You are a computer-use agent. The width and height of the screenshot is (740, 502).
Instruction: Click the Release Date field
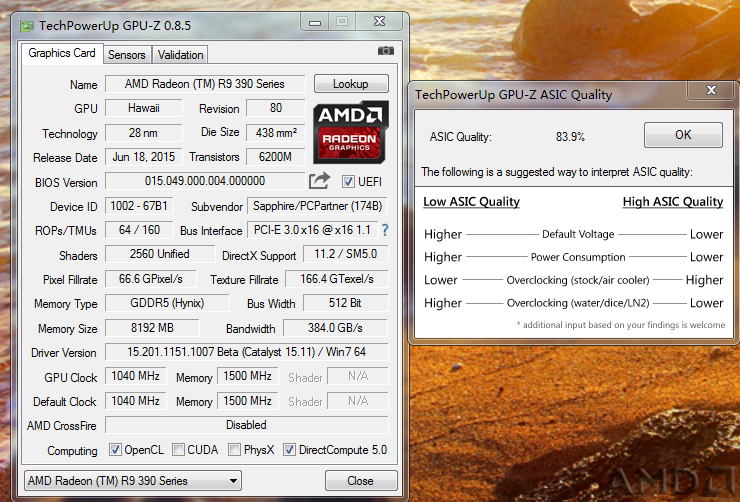click(x=143, y=157)
